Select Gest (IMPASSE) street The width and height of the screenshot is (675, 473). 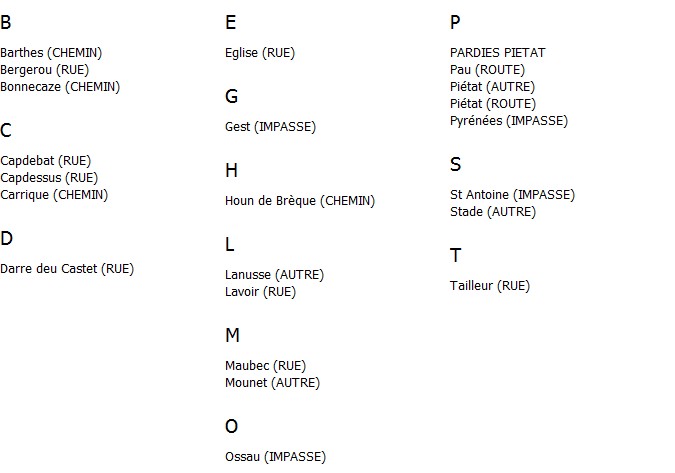pos(270,127)
